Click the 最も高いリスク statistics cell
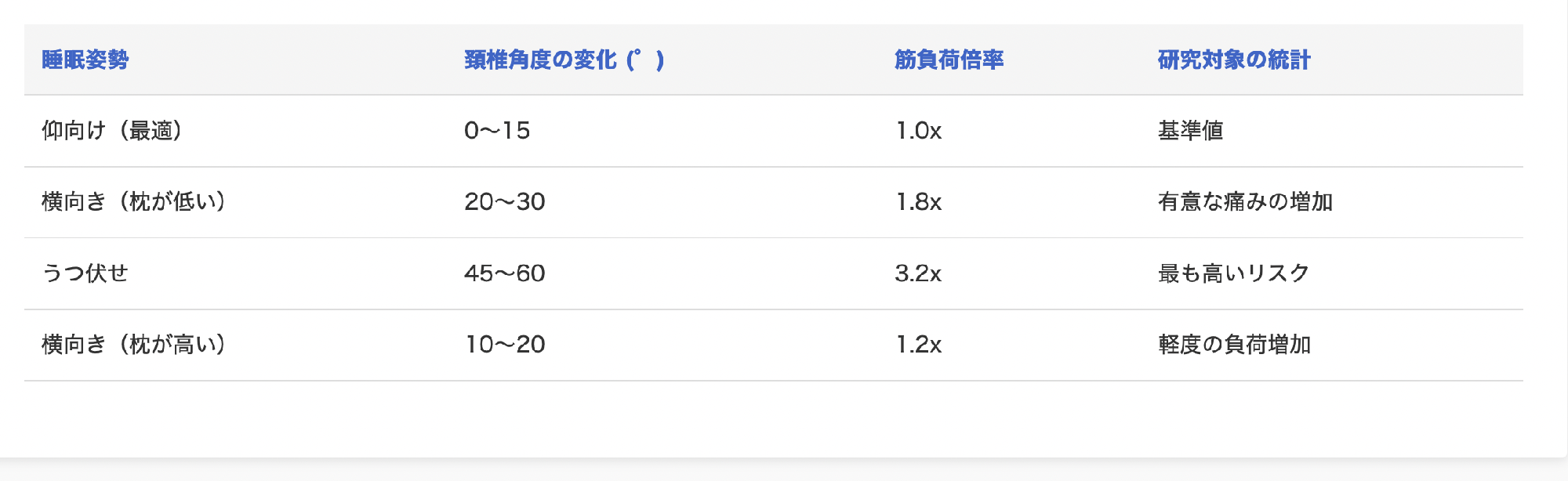Image resolution: width=1568 pixels, height=481 pixels. [1234, 273]
